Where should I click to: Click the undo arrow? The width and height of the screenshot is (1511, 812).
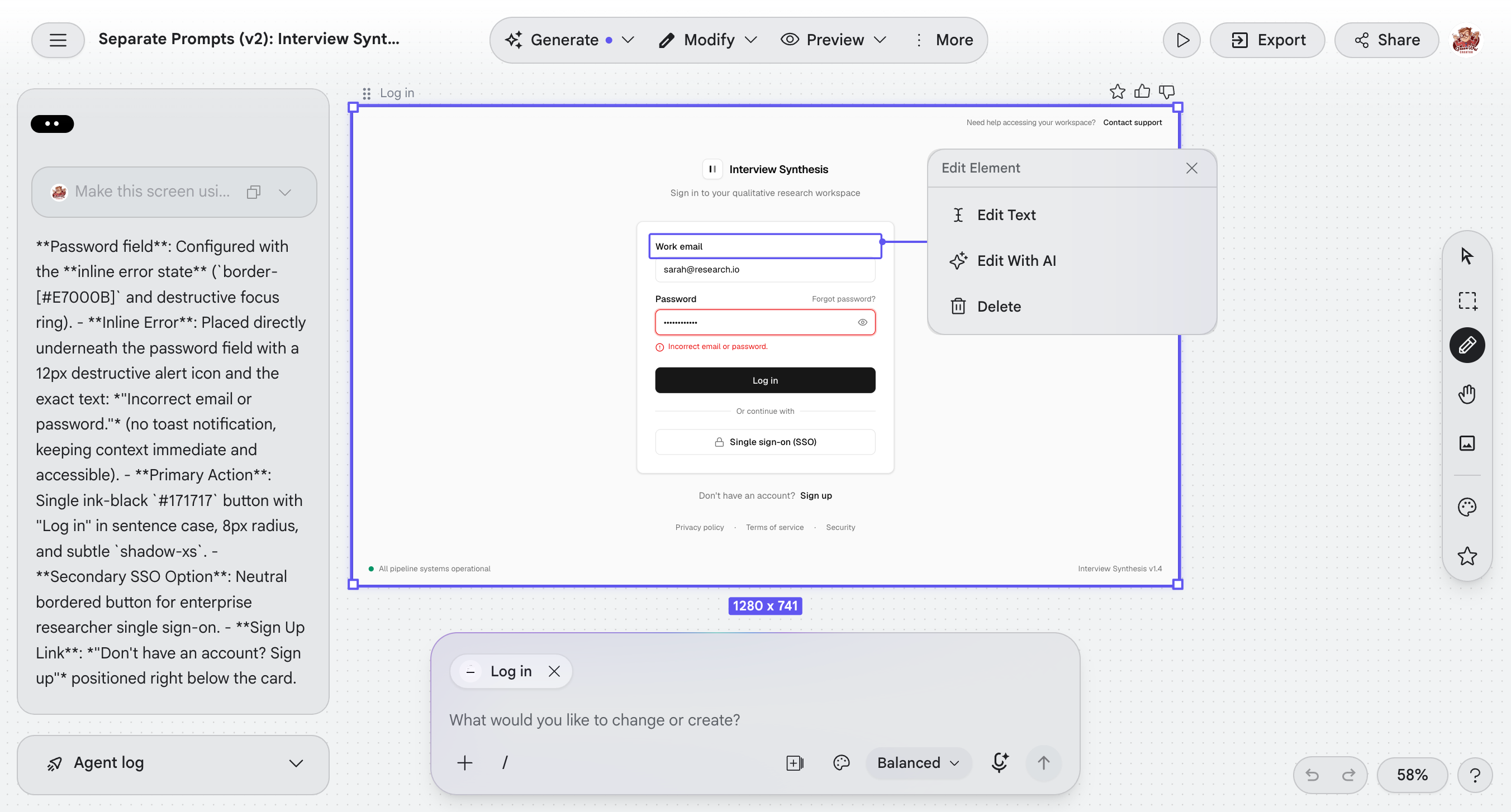click(1312, 775)
